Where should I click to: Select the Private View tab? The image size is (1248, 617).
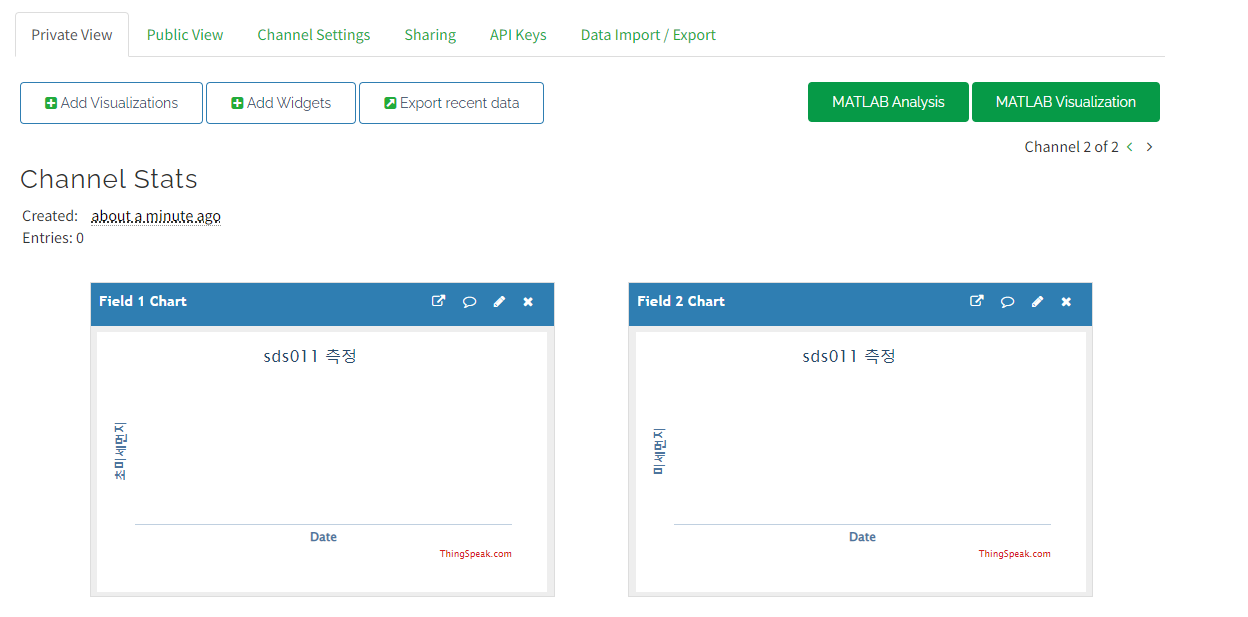click(72, 35)
